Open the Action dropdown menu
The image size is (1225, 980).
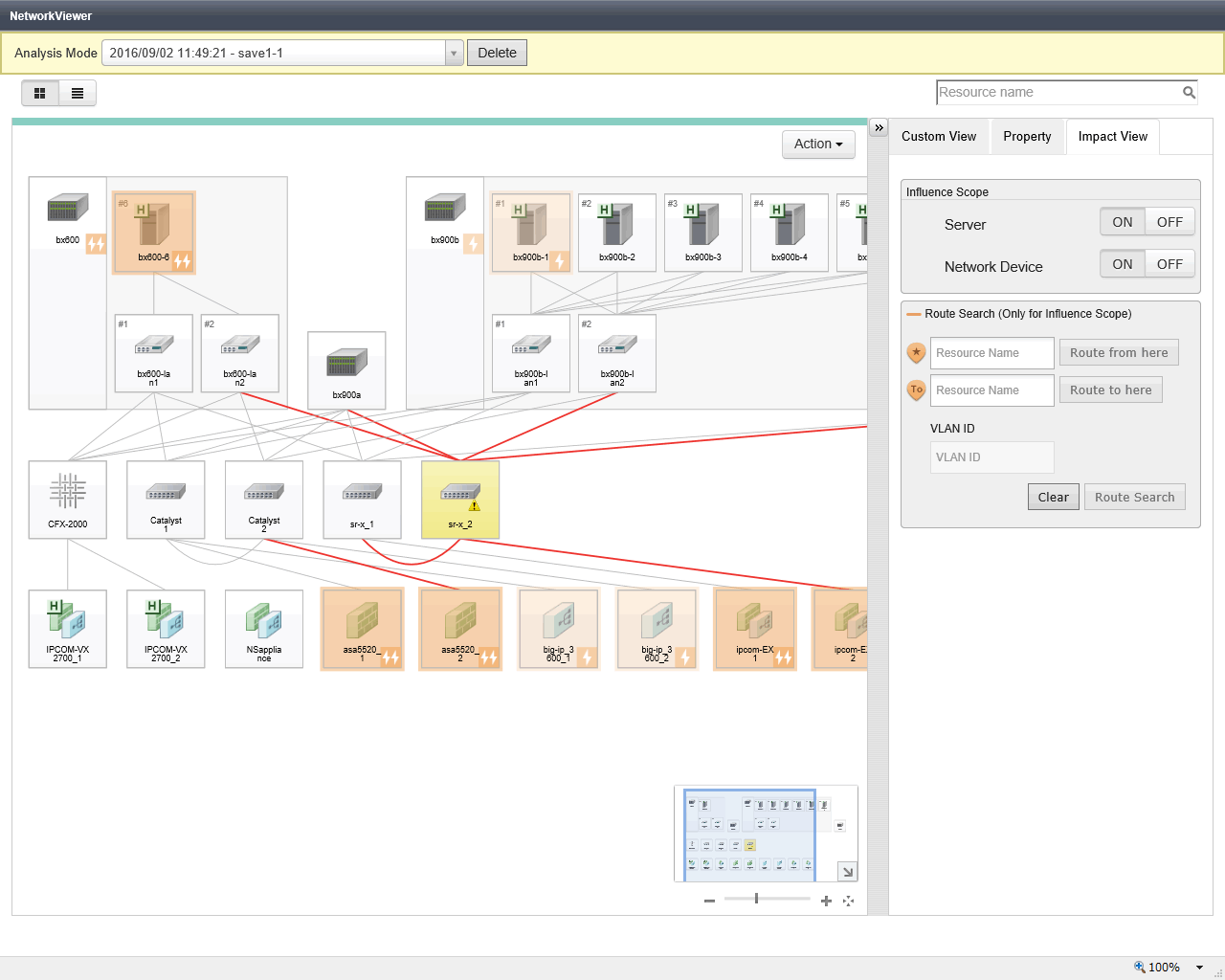point(818,144)
